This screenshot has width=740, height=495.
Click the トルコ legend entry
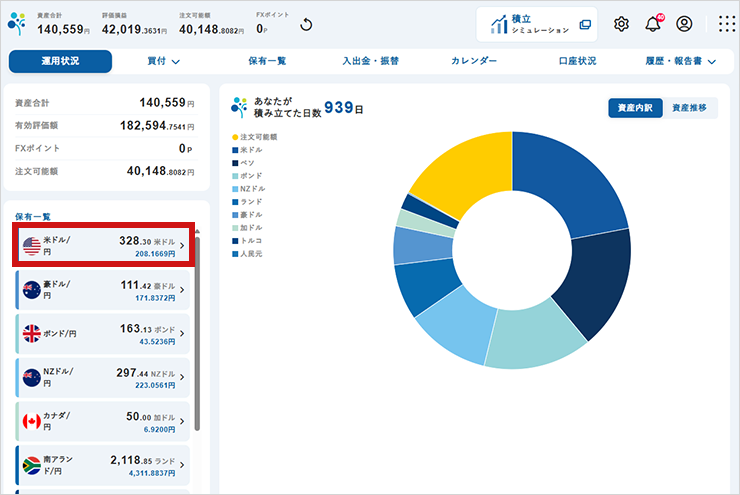click(x=247, y=241)
